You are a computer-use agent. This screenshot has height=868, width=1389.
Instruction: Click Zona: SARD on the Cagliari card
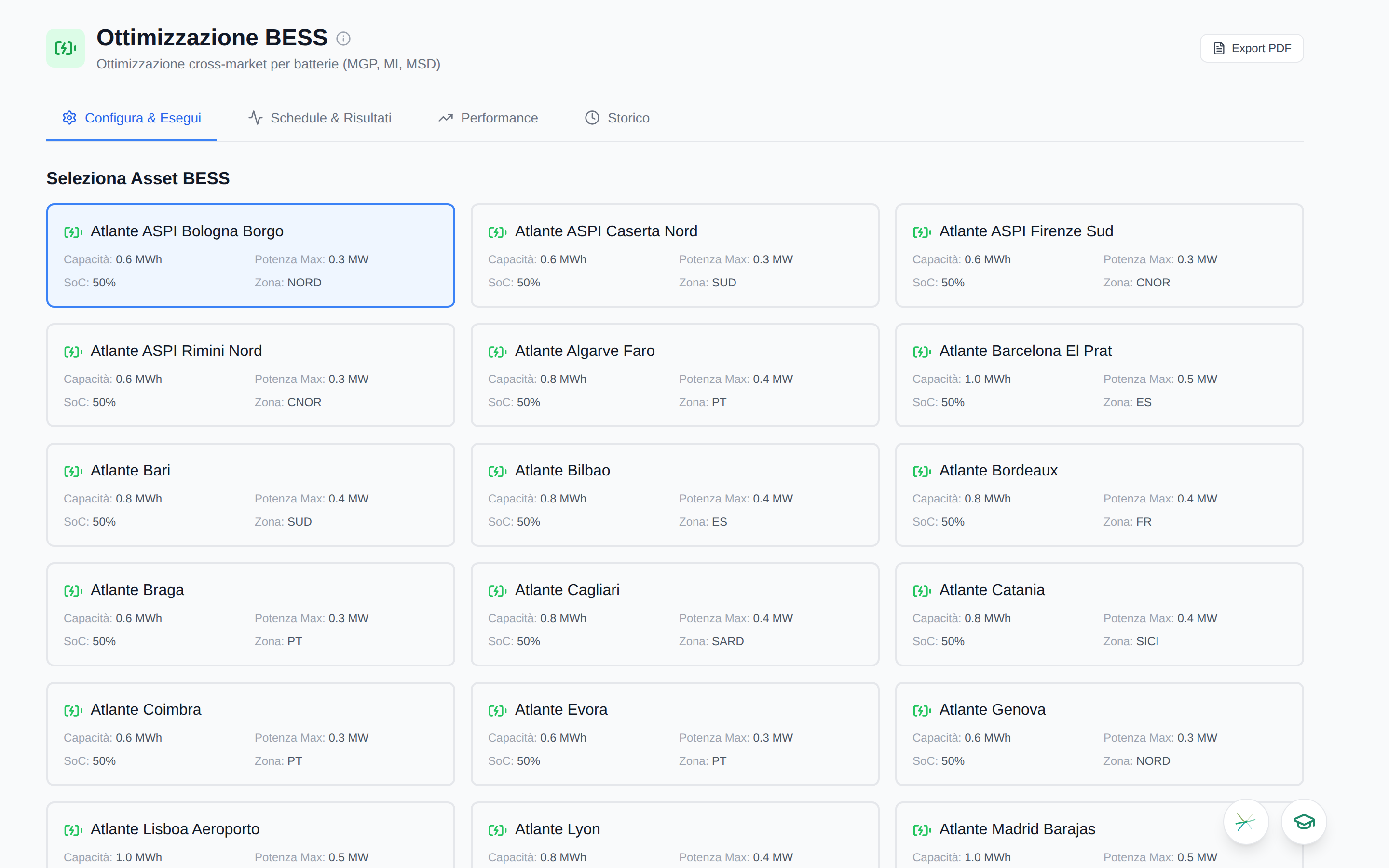pyautogui.click(x=711, y=641)
